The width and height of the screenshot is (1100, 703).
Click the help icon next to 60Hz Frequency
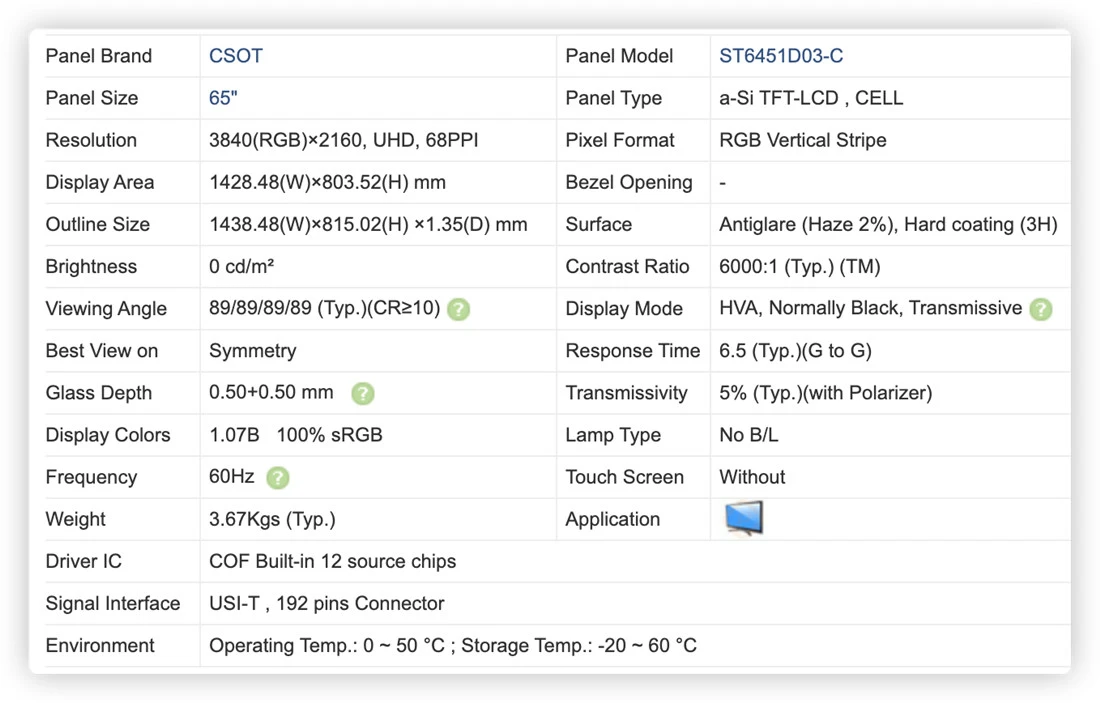[278, 478]
